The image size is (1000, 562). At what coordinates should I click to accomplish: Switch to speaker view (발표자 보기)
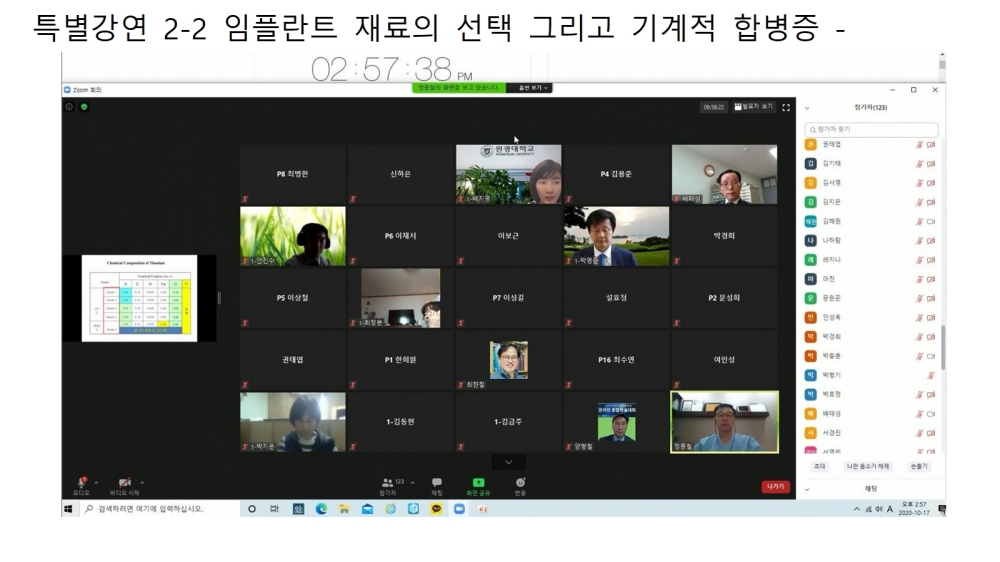pyautogui.click(x=754, y=107)
